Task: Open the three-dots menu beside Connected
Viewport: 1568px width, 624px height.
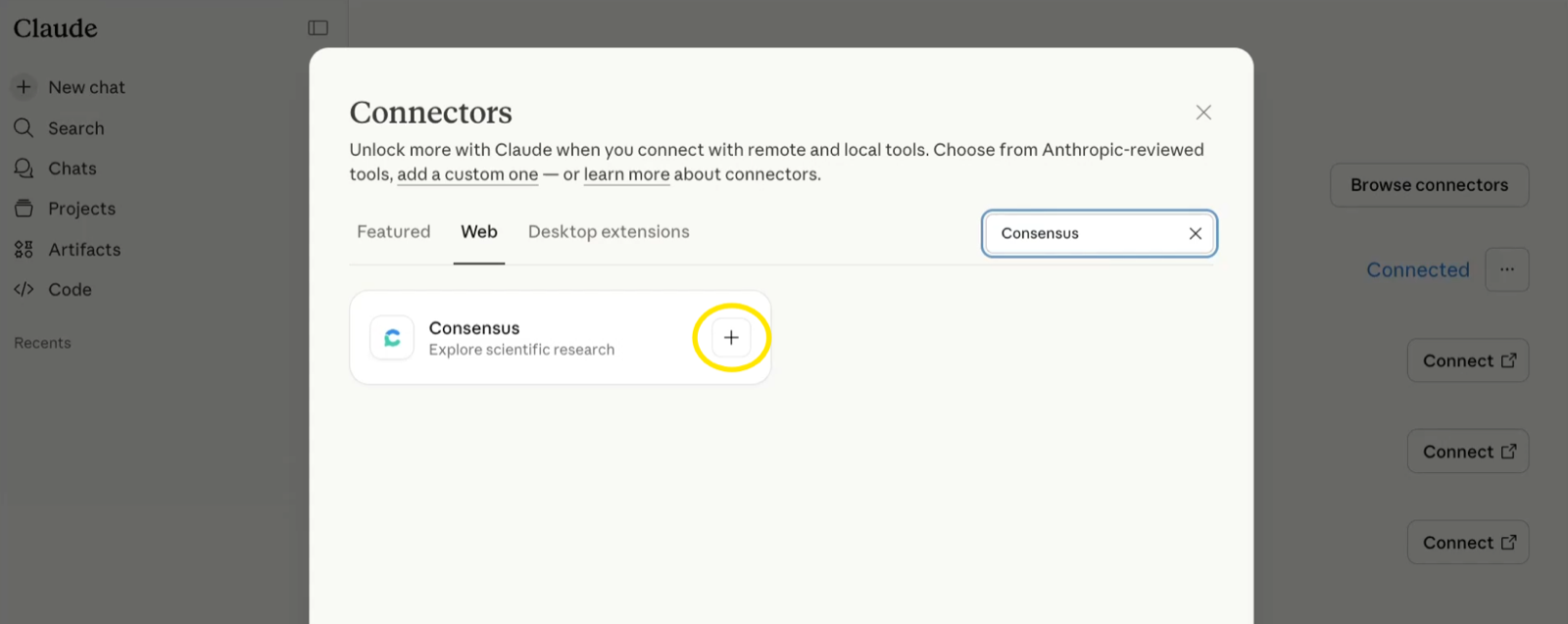Action: point(1506,269)
